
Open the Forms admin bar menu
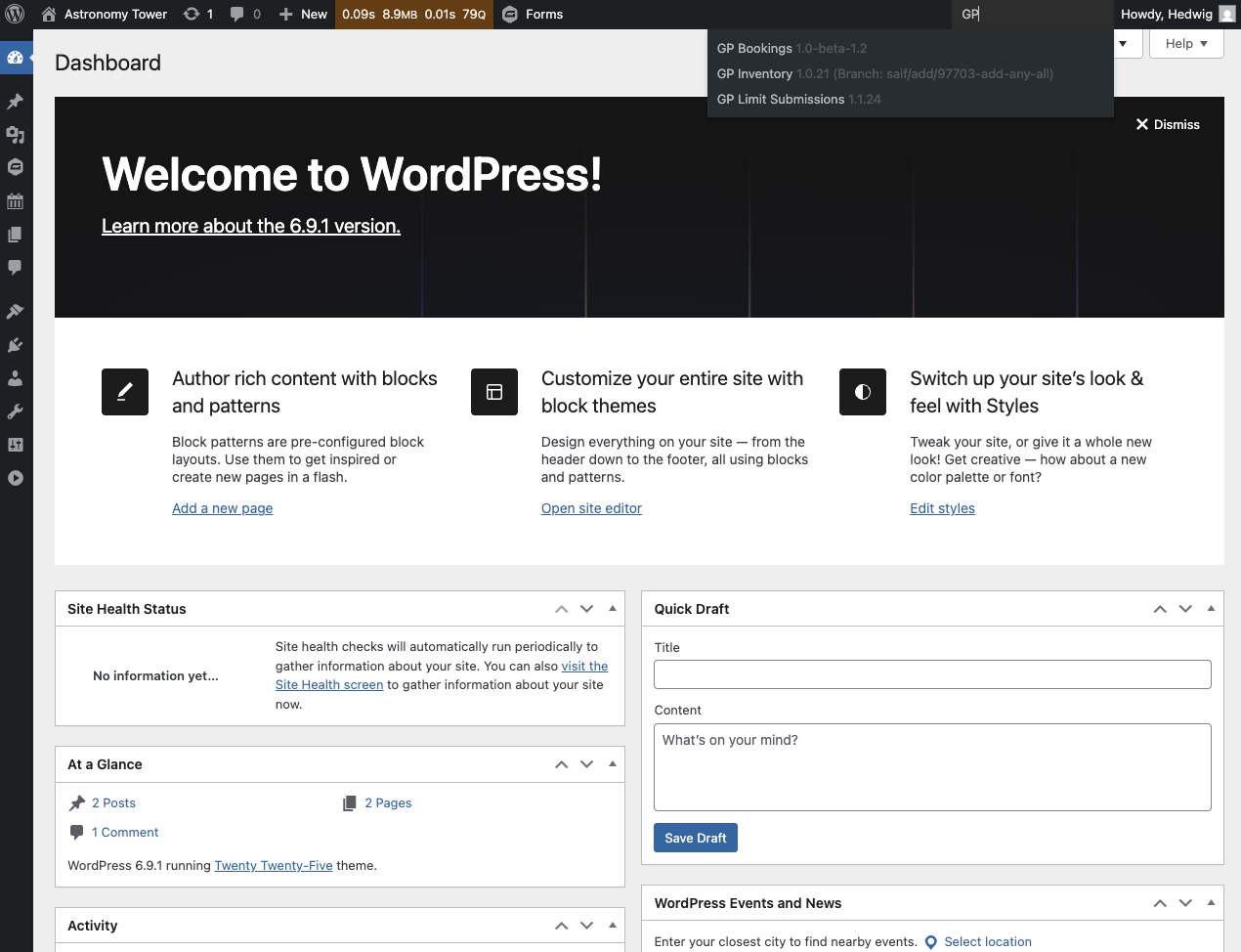[x=533, y=14]
